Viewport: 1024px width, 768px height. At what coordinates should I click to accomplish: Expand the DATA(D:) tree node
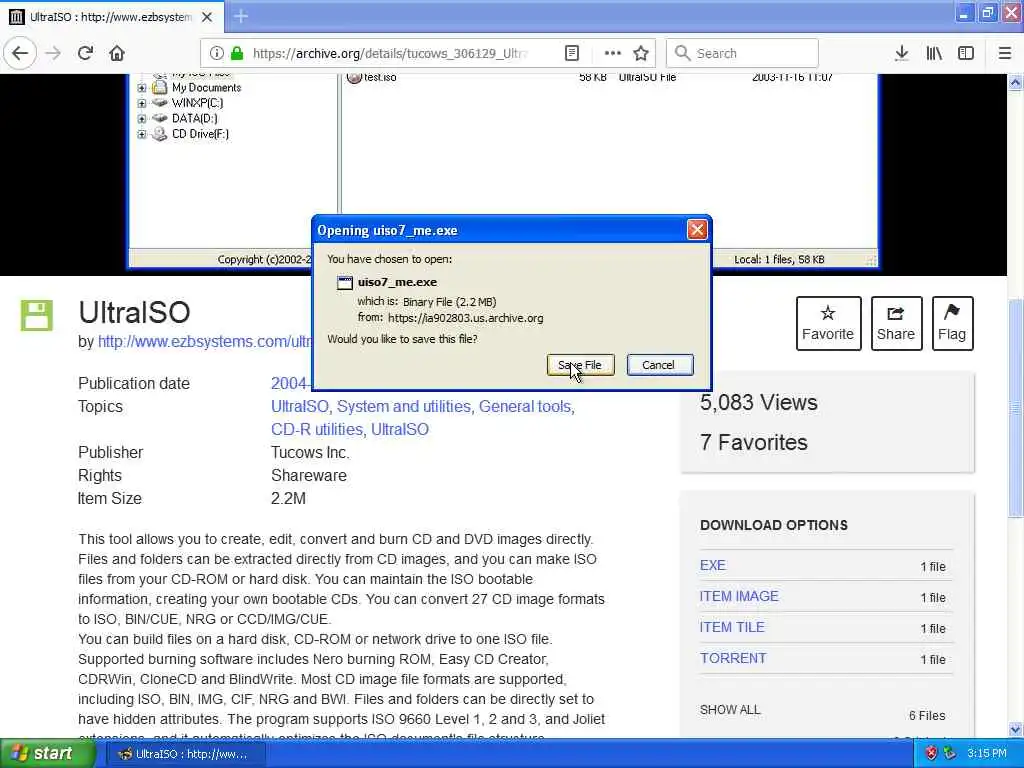tap(142, 119)
